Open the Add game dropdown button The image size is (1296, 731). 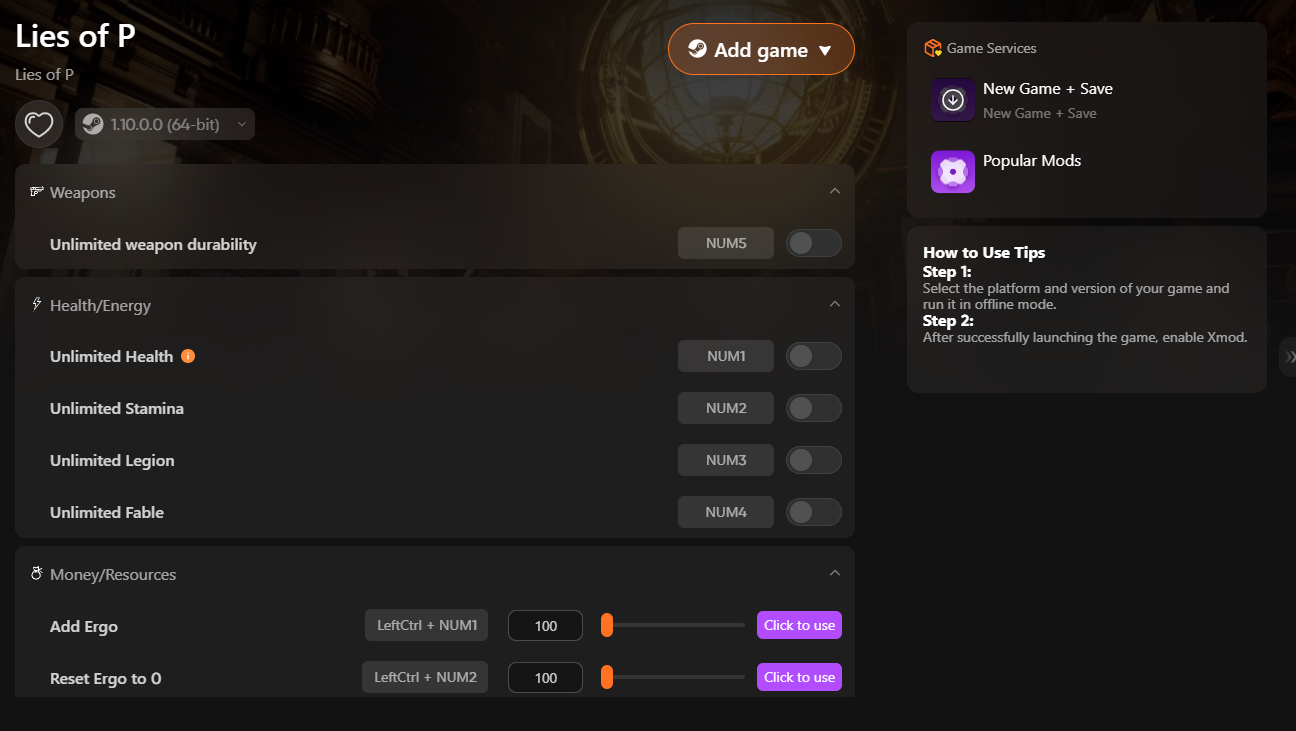click(x=761, y=50)
